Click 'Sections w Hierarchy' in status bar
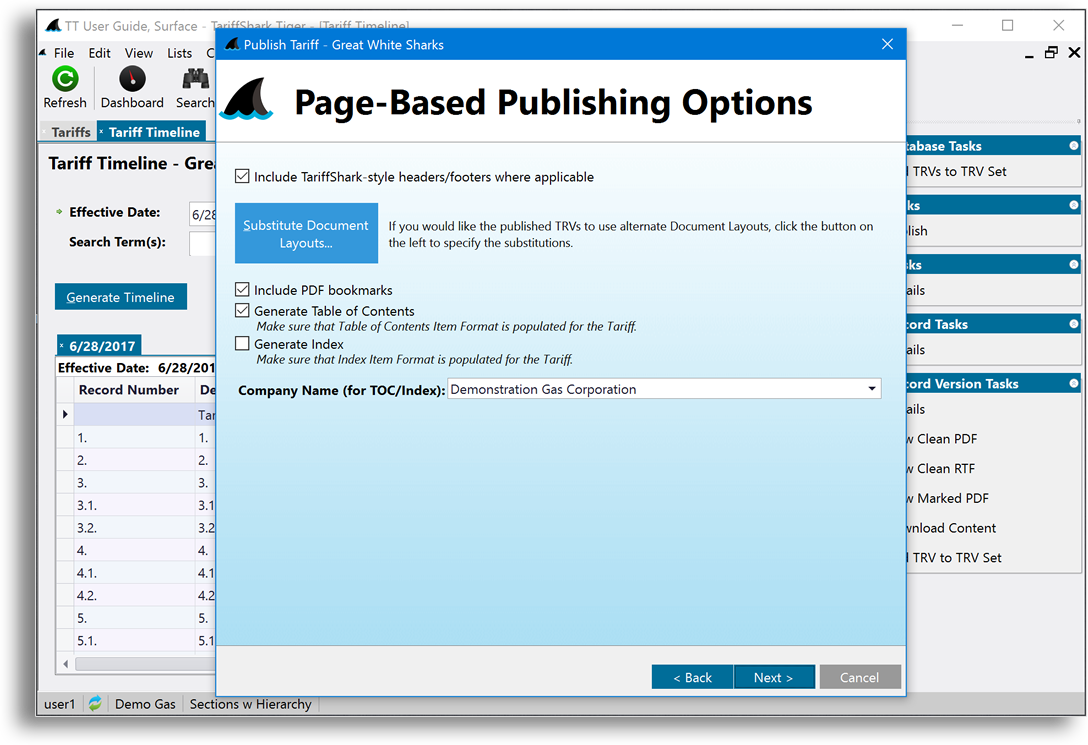The width and height of the screenshot is (1088, 745). (x=250, y=704)
